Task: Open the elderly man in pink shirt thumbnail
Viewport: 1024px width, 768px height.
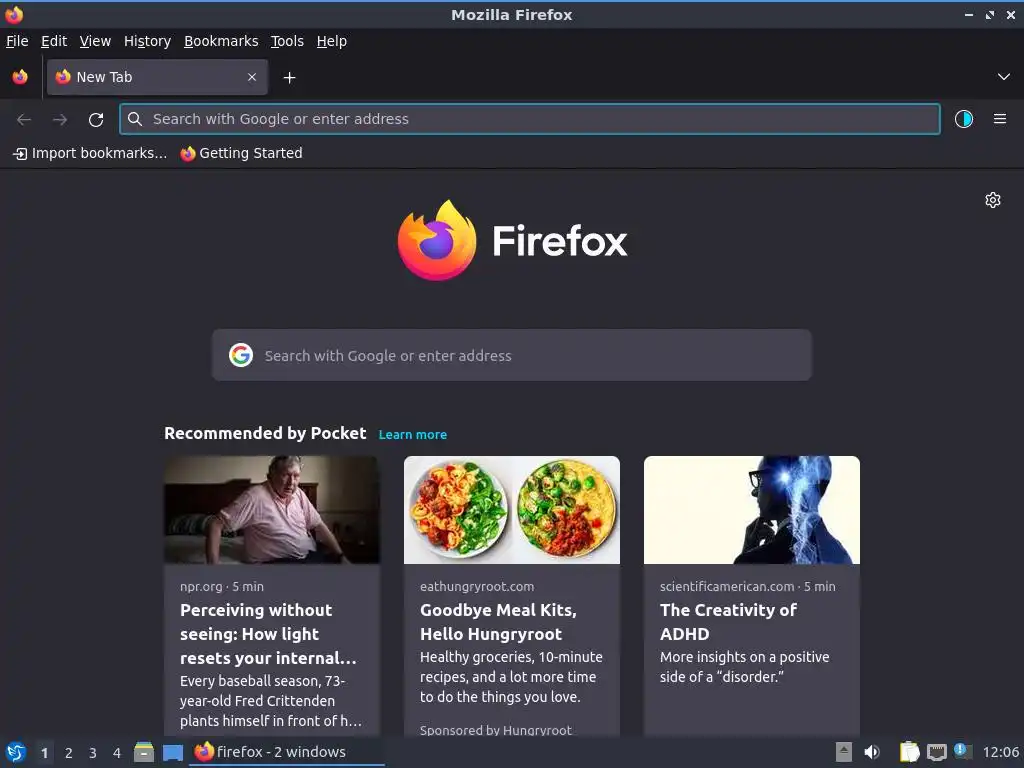Action: pos(272,510)
